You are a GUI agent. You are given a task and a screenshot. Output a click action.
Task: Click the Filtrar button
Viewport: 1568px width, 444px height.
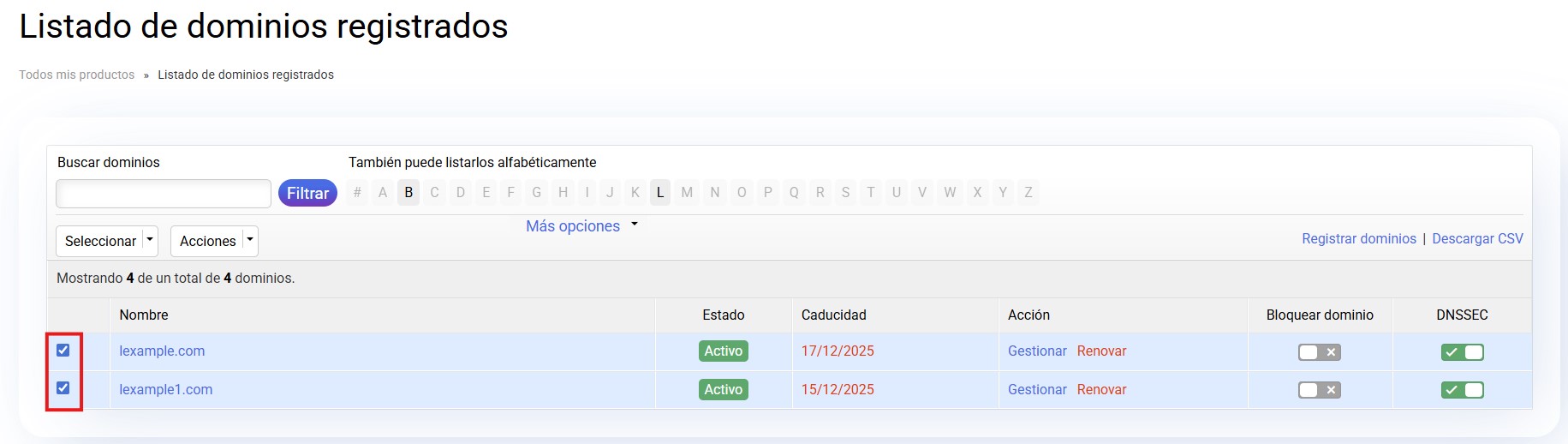[307, 194]
